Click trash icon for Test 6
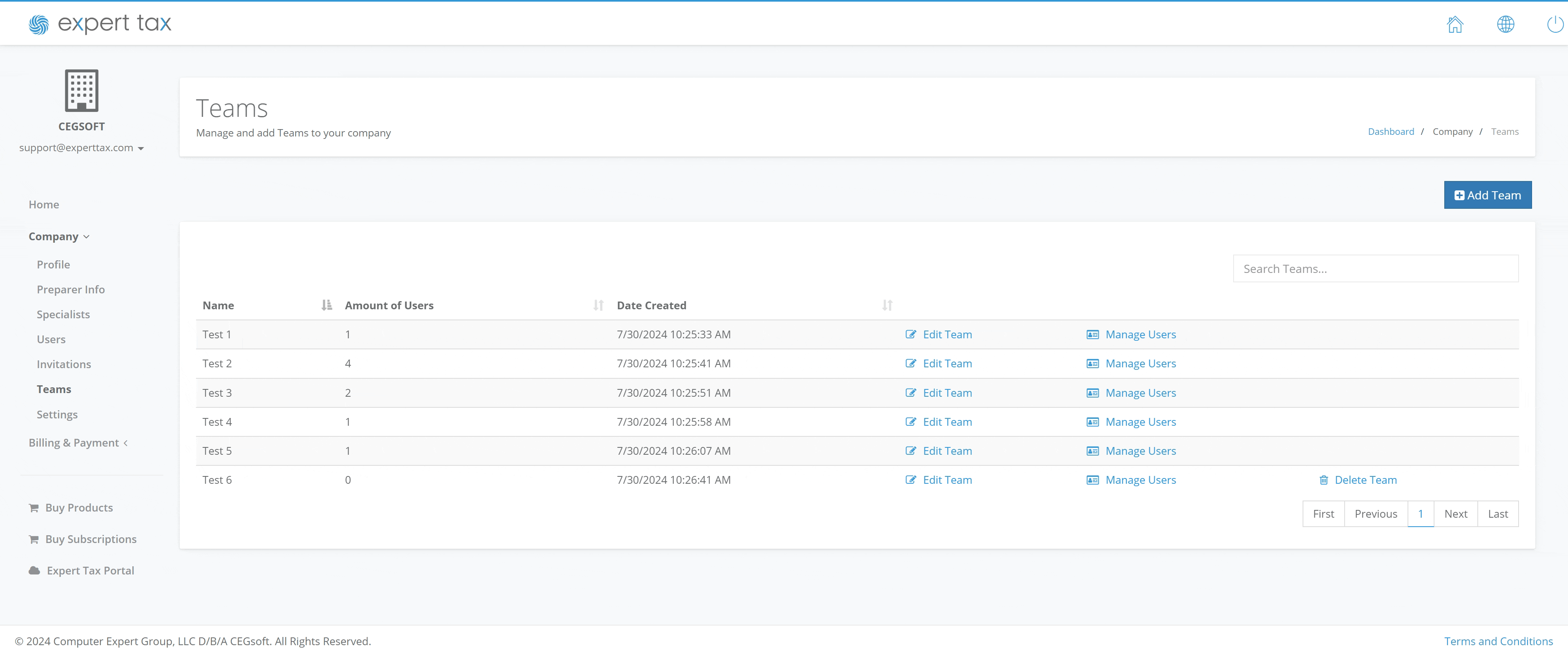 (1323, 480)
